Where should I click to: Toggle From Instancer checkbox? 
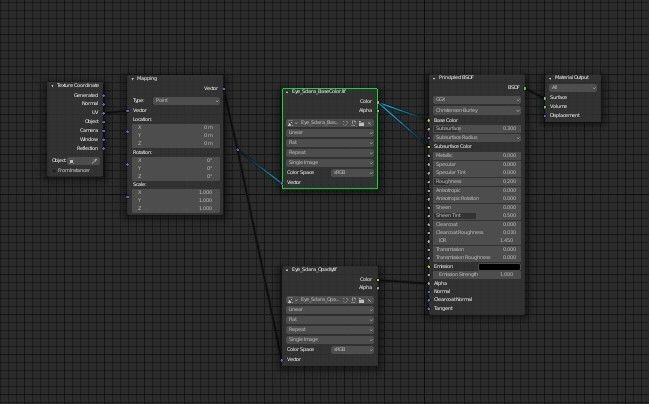coord(53,170)
